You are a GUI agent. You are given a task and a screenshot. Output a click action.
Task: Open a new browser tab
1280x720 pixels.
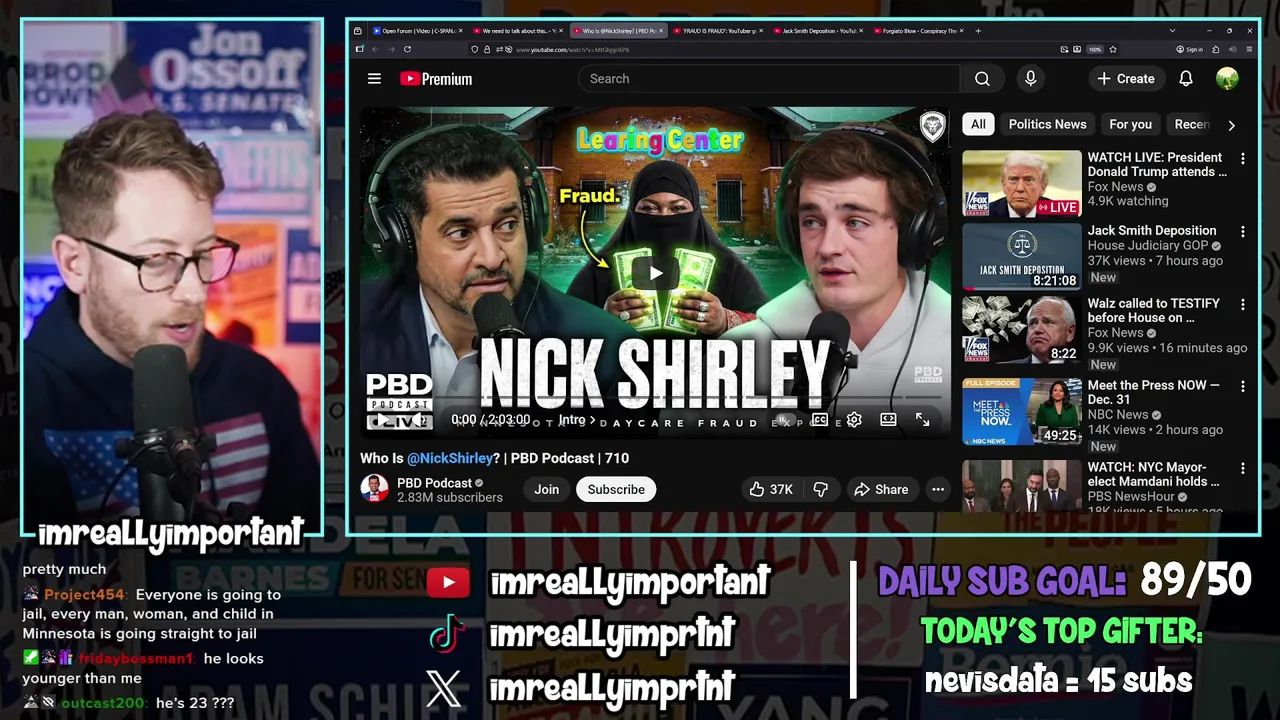(977, 31)
